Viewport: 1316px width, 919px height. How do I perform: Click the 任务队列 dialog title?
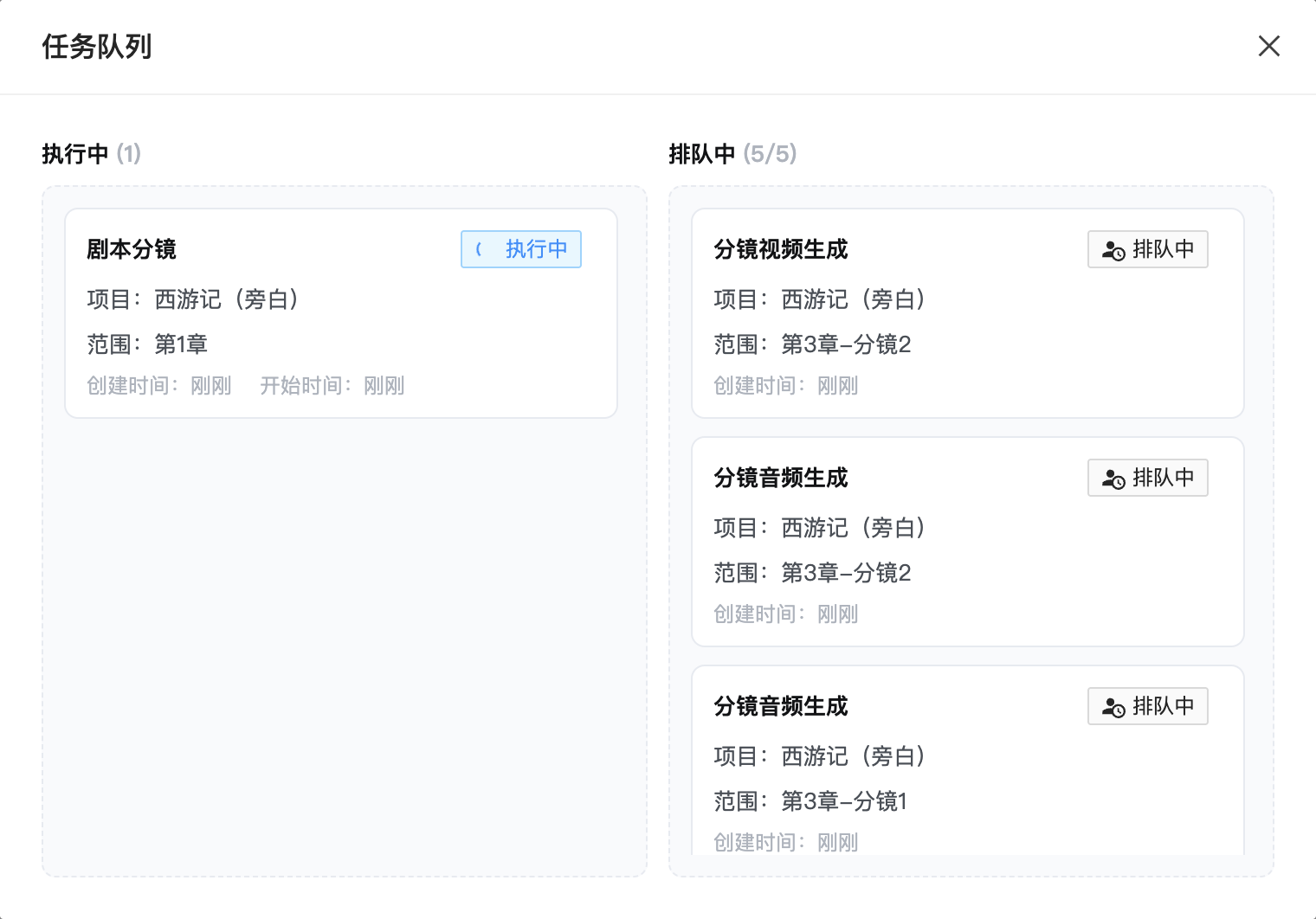point(96,47)
